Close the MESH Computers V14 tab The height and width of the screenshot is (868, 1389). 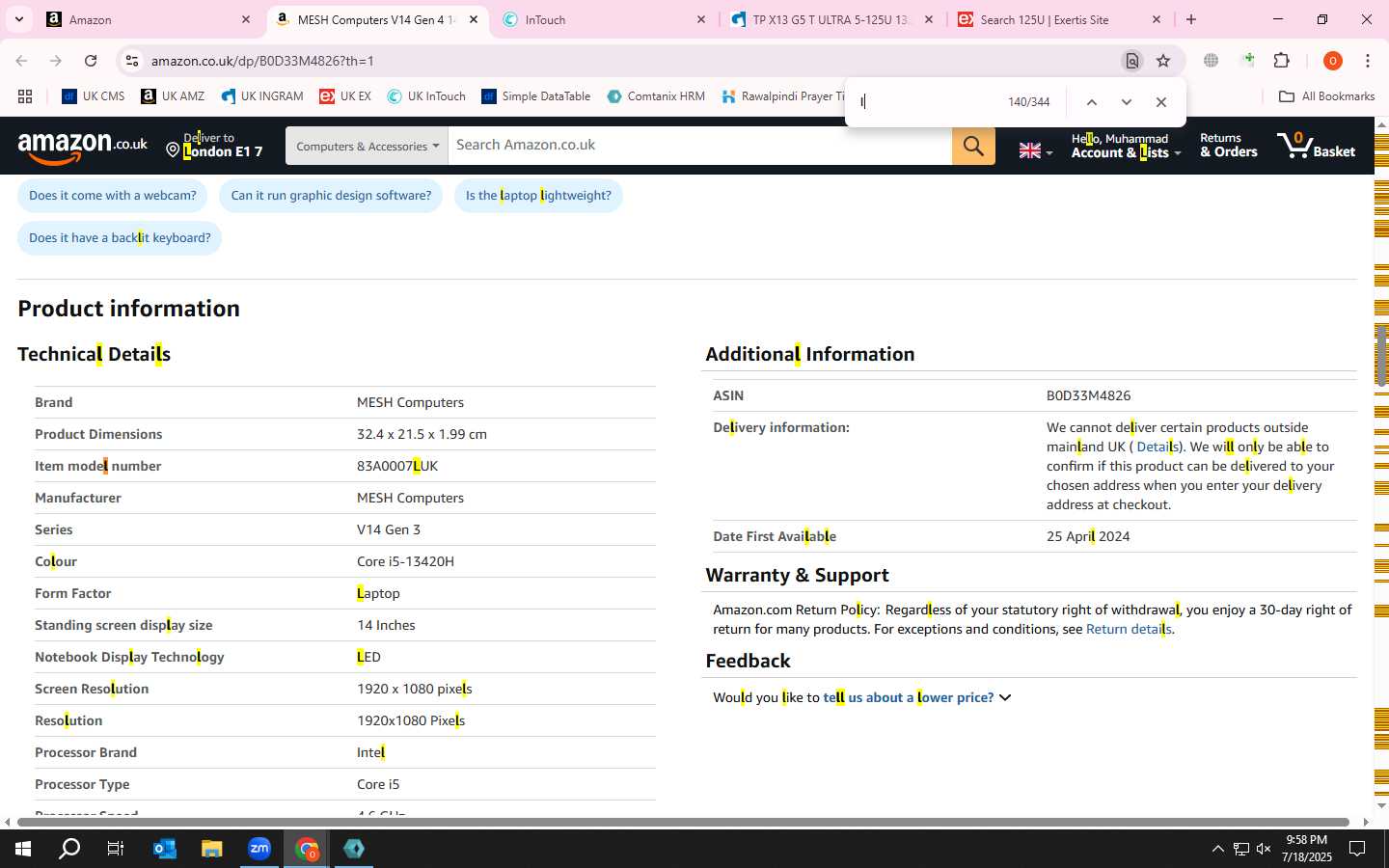click(474, 19)
